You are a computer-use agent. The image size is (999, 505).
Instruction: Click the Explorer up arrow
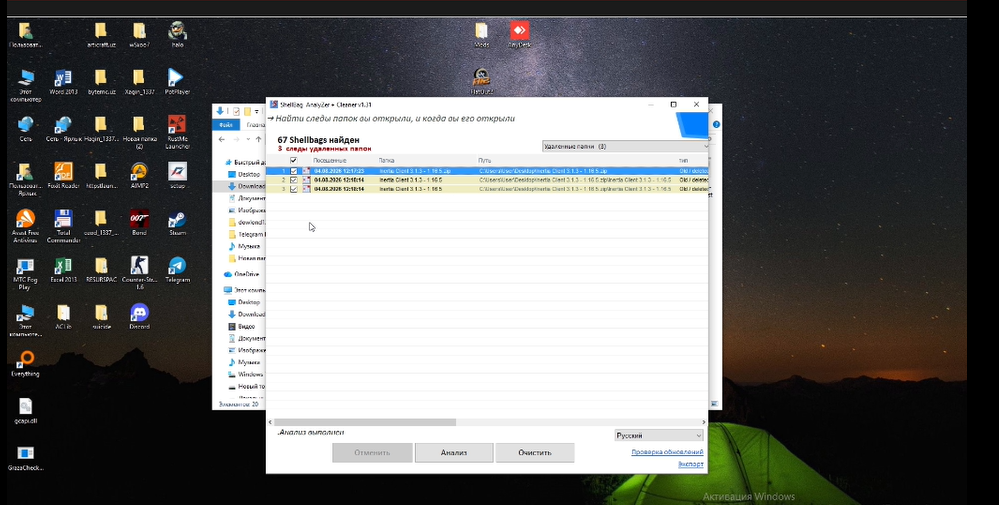pos(258,139)
